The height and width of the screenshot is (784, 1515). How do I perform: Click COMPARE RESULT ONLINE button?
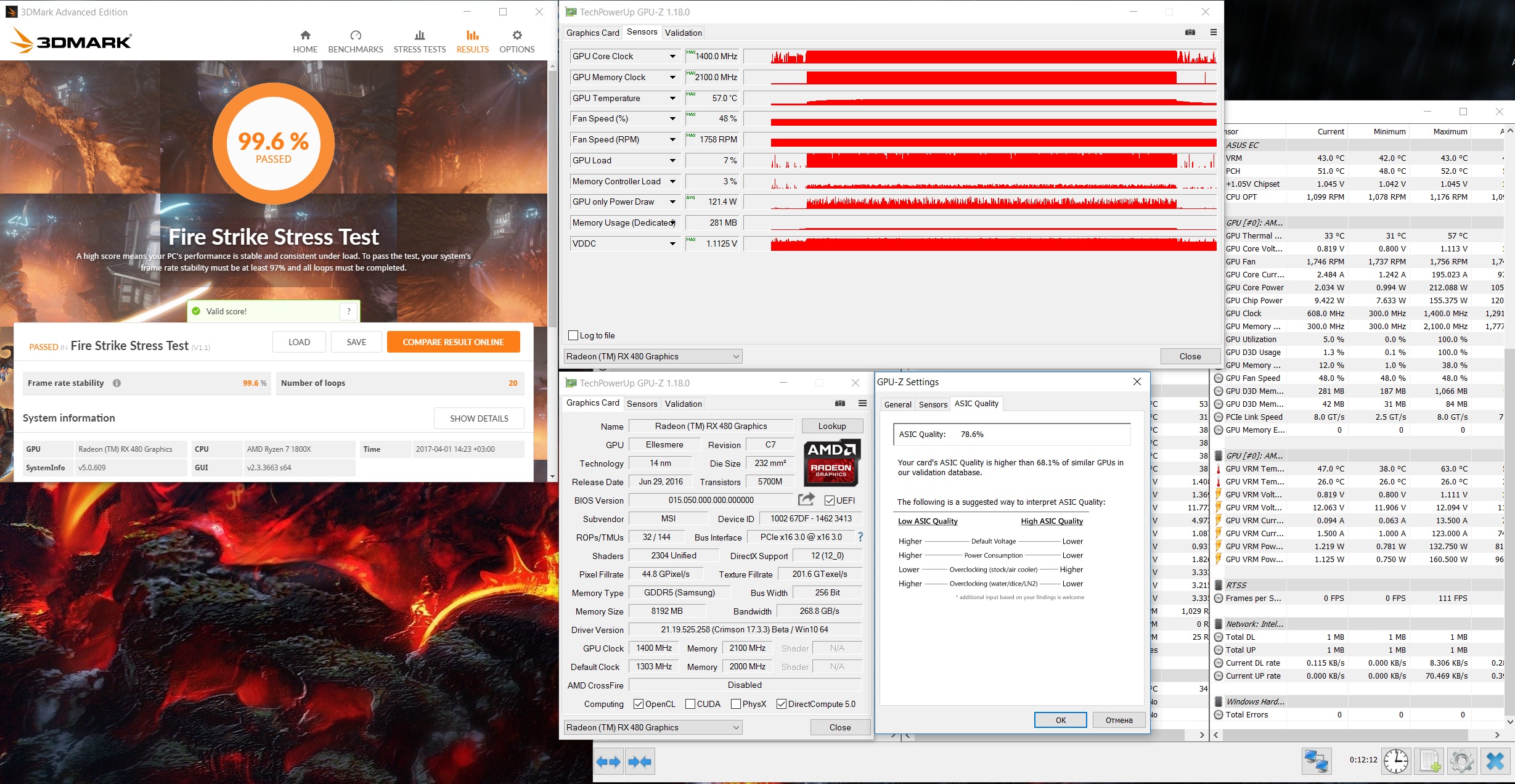453,342
